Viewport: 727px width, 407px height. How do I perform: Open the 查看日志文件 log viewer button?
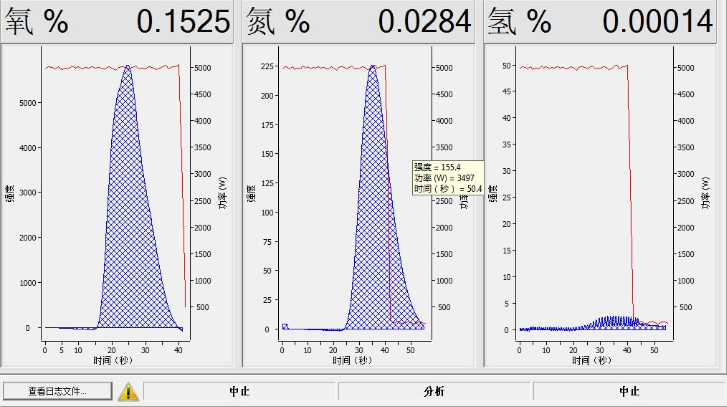(57, 391)
